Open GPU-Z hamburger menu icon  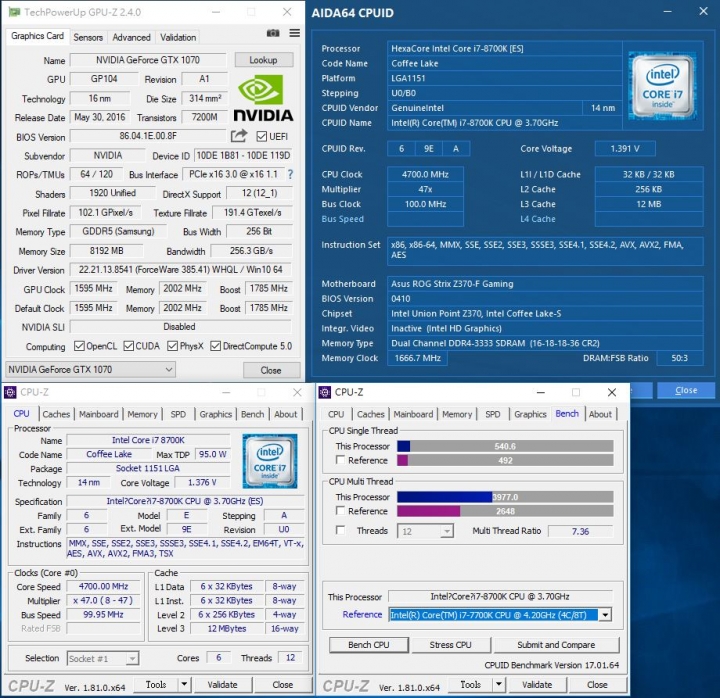point(295,33)
